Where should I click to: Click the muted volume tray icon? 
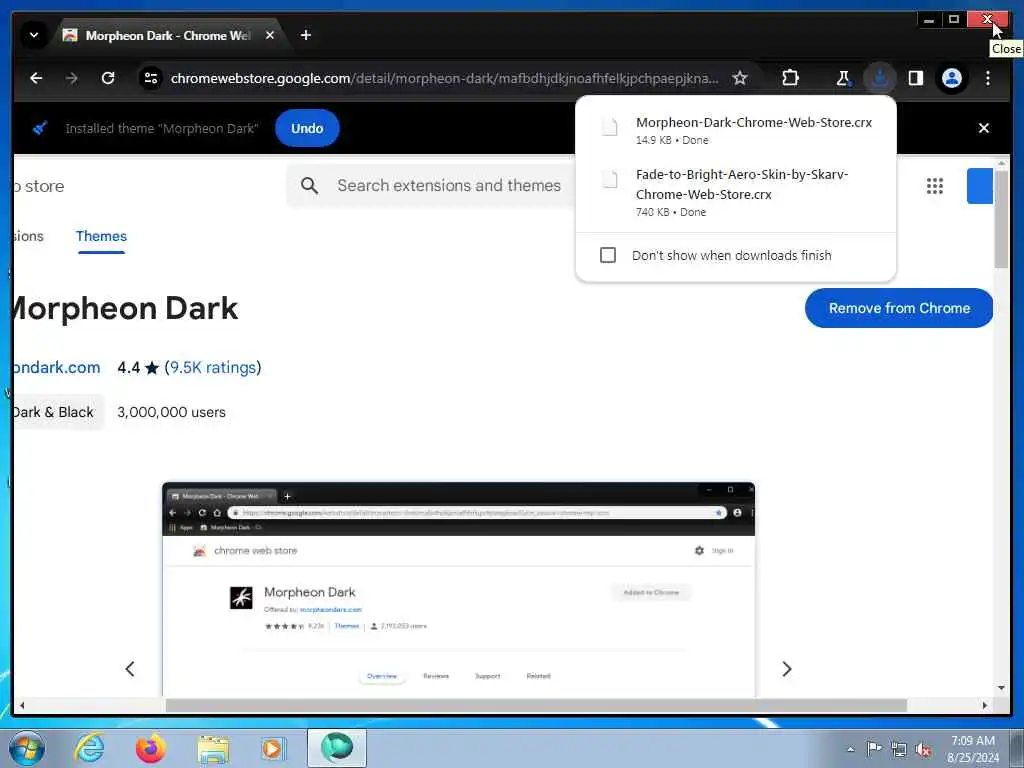pyautogui.click(x=923, y=749)
